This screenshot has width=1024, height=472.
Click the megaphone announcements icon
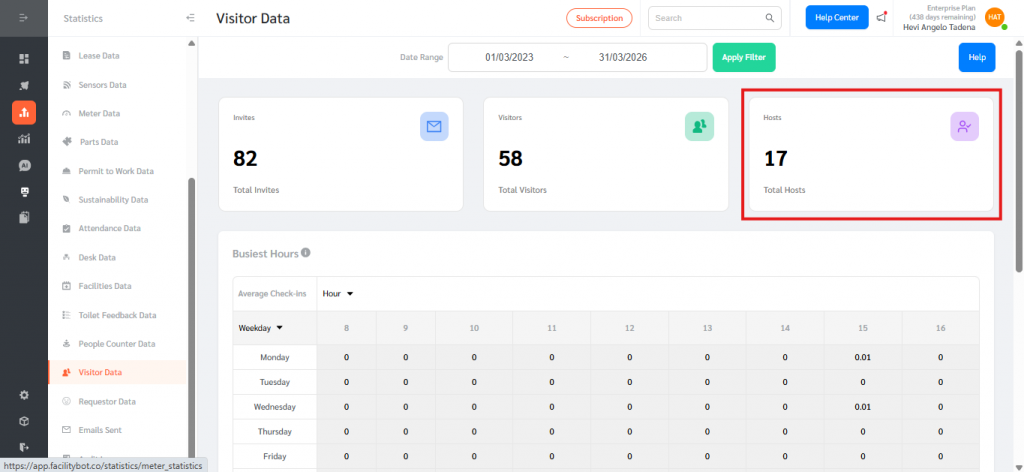point(881,17)
